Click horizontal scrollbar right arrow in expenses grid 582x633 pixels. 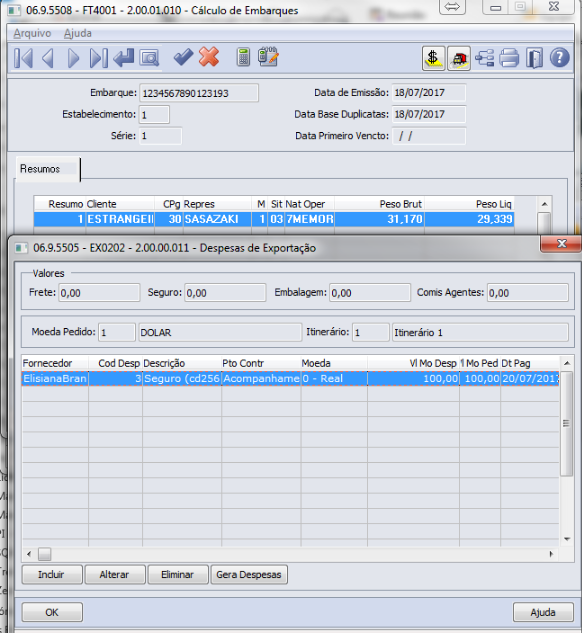[551, 554]
